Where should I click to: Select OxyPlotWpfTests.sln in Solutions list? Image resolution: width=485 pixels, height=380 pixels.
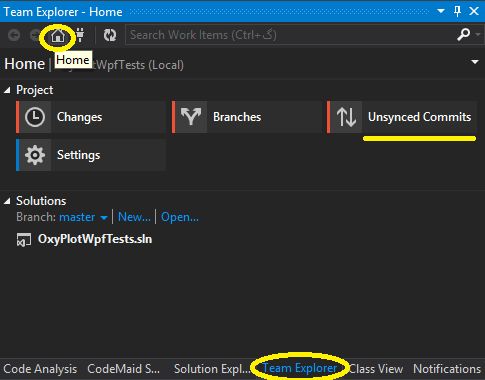[x=95, y=239]
